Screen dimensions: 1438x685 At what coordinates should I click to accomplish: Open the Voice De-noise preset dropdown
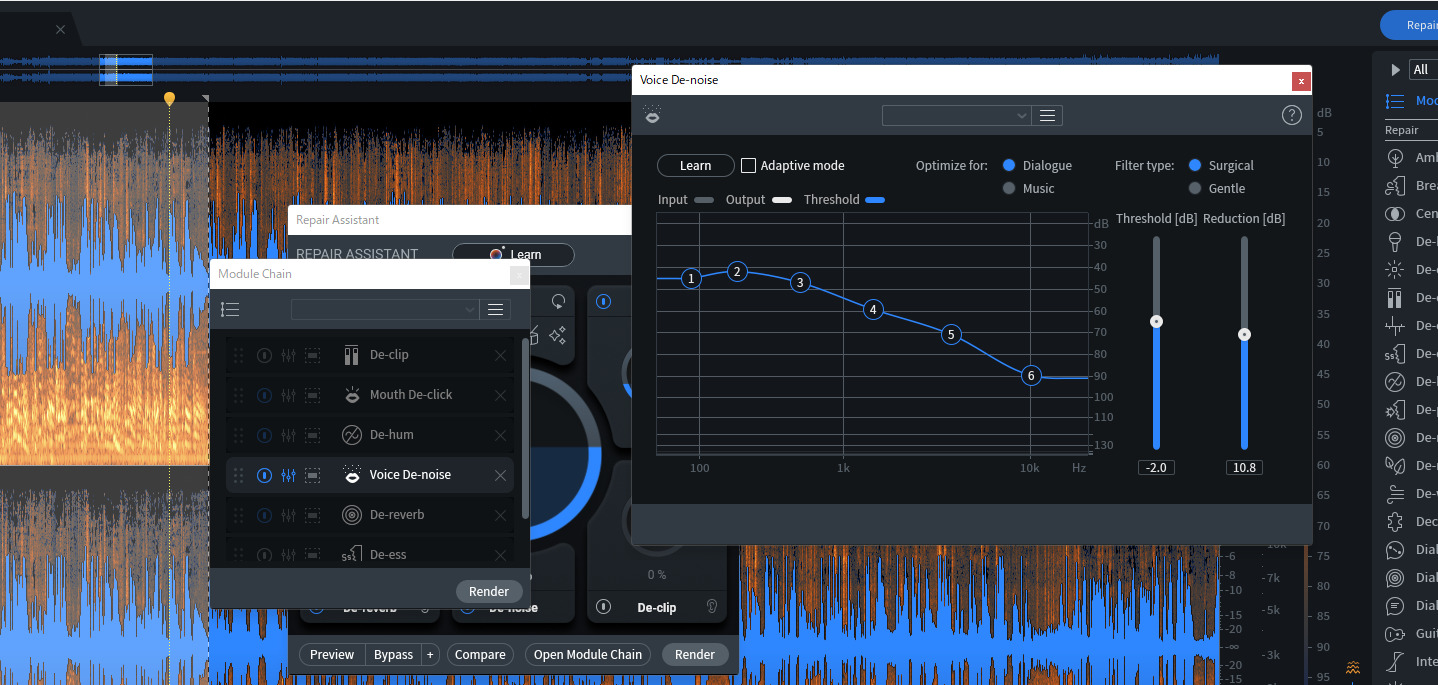[x=956, y=115]
